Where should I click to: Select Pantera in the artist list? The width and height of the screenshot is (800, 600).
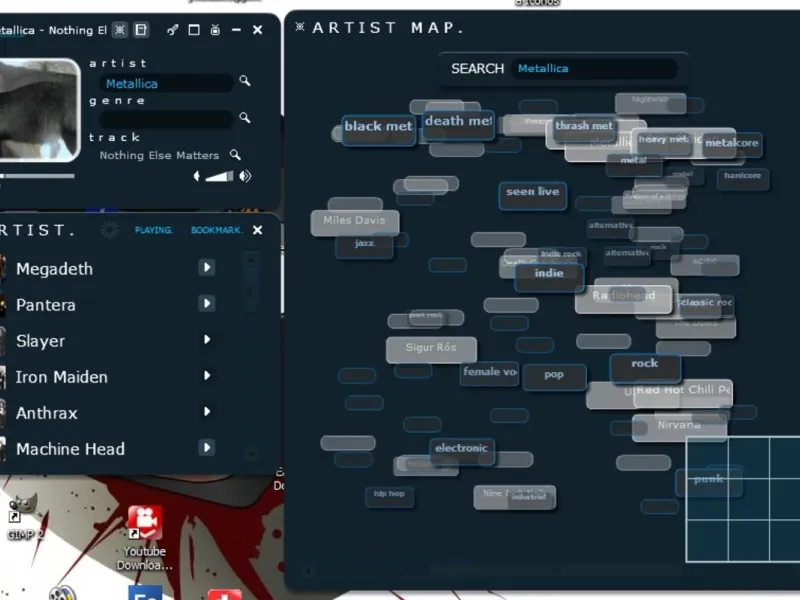pyautogui.click(x=46, y=305)
